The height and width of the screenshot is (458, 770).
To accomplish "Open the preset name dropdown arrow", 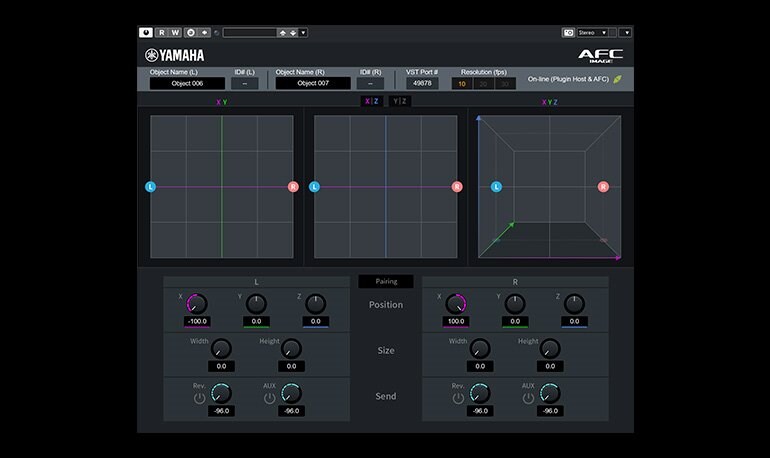I will click(303, 33).
